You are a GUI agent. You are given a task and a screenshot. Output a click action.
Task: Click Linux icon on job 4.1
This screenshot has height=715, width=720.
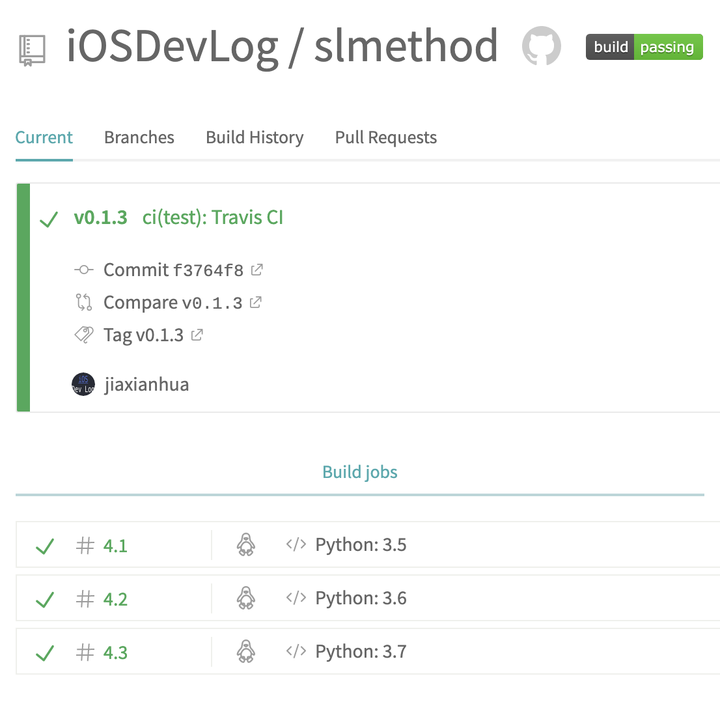pyautogui.click(x=245, y=545)
